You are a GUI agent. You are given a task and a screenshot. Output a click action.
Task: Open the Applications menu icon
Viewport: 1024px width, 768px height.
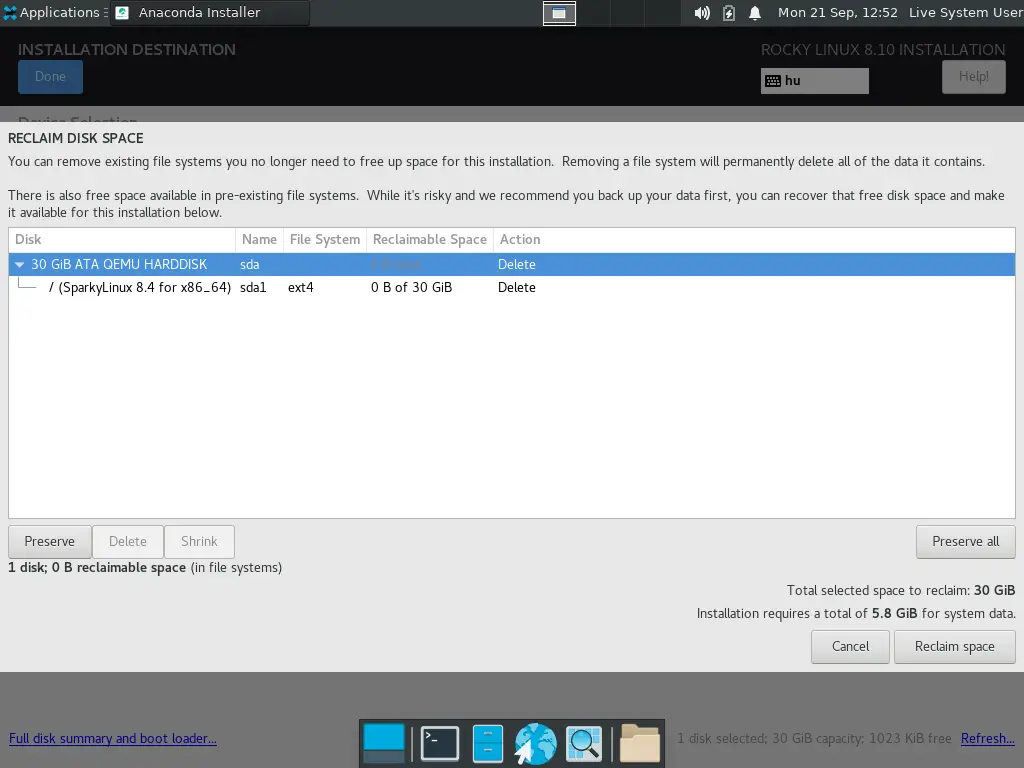[x=10, y=12]
